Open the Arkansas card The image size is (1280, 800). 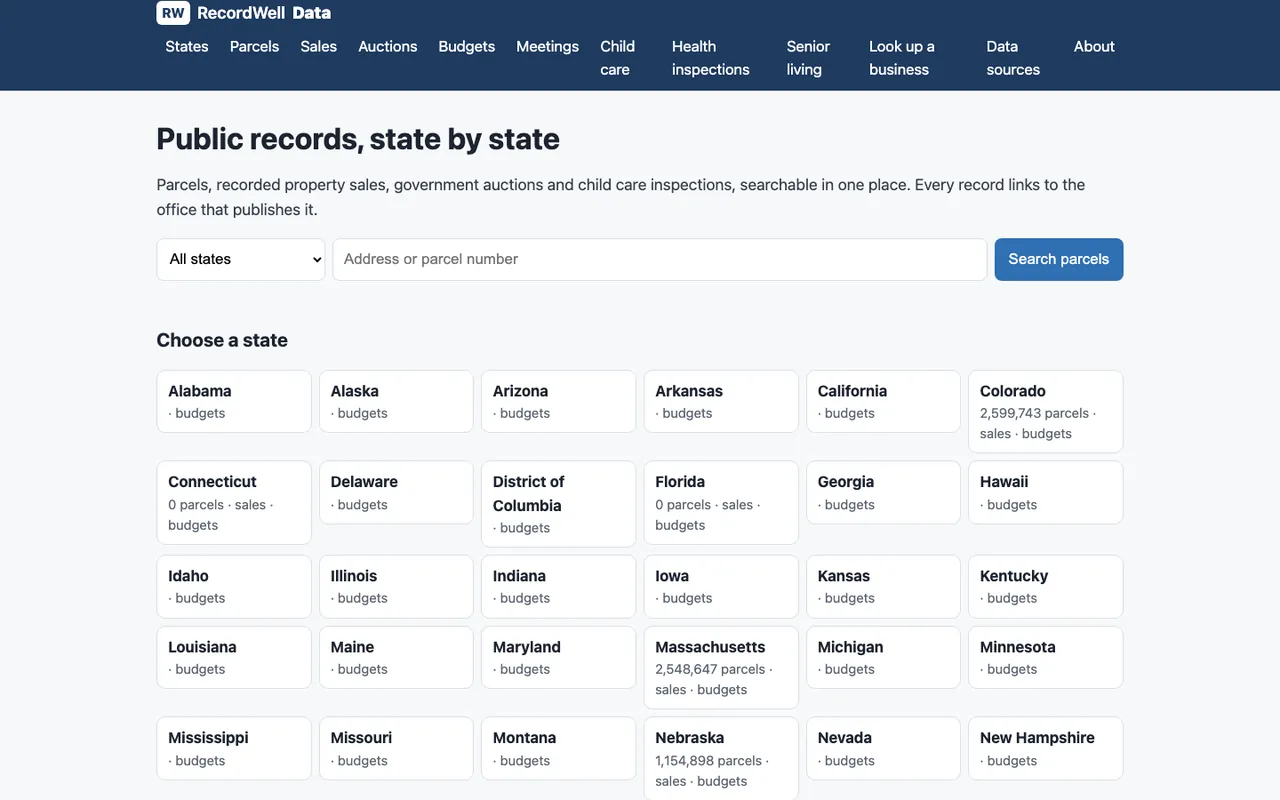tap(721, 401)
